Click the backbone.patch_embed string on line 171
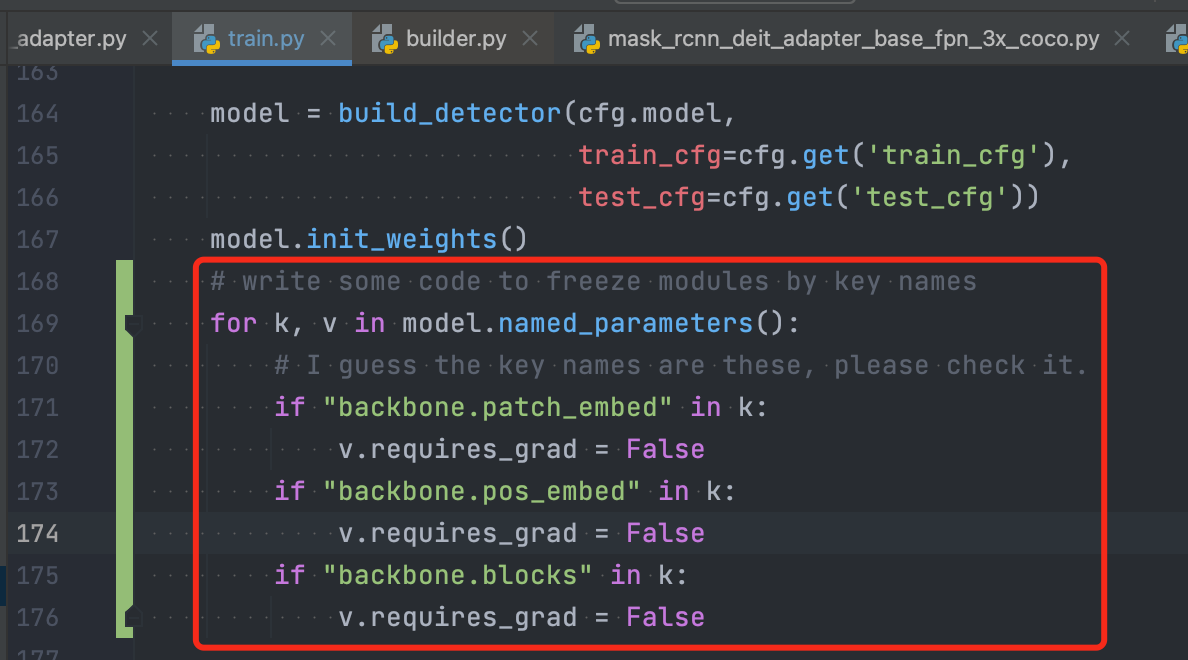Viewport: 1188px width, 660px height. tap(483, 407)
